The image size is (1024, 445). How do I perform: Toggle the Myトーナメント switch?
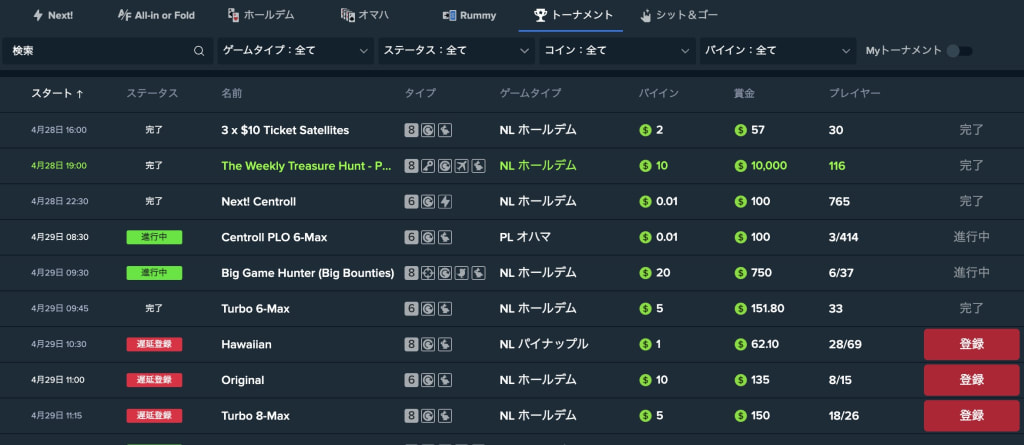pyautogui.click(x=959, y=51)
